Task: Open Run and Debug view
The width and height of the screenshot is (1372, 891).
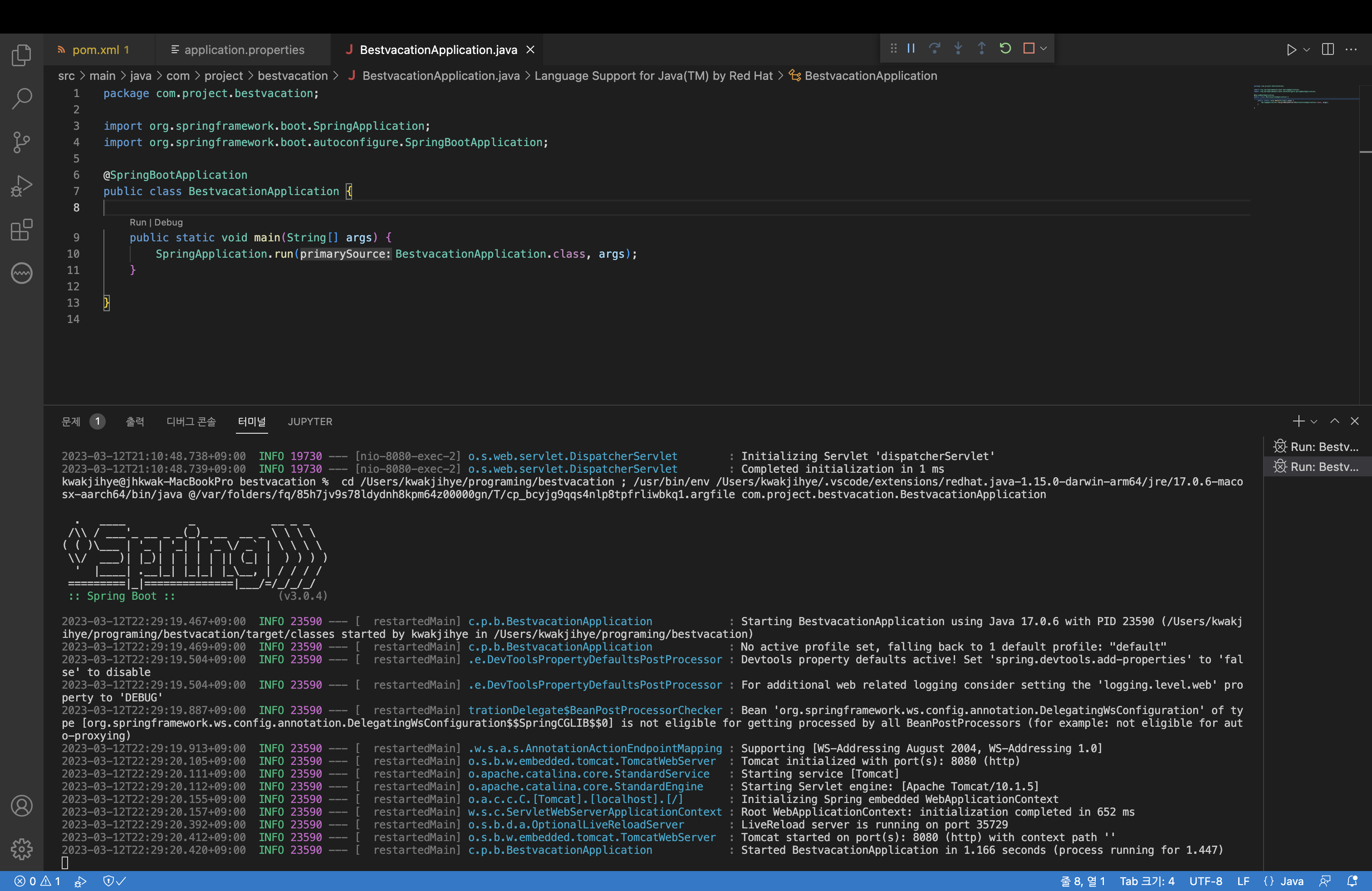Action: coord(21,186)
